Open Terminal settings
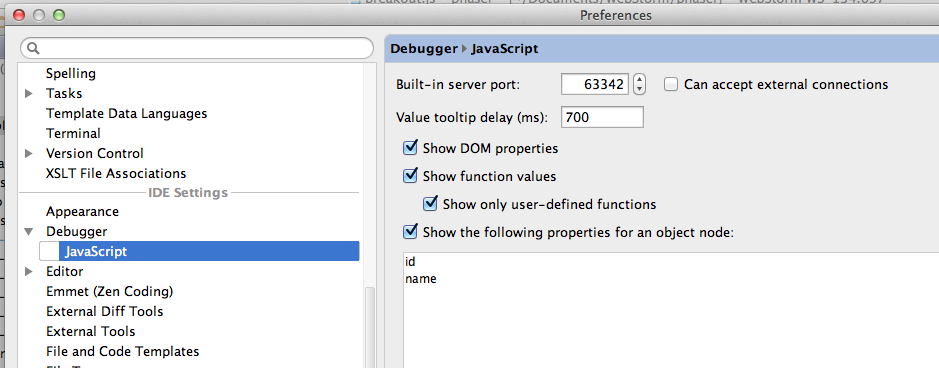Image resolution: width=939 pixels, height=368 pixels. 73,133
